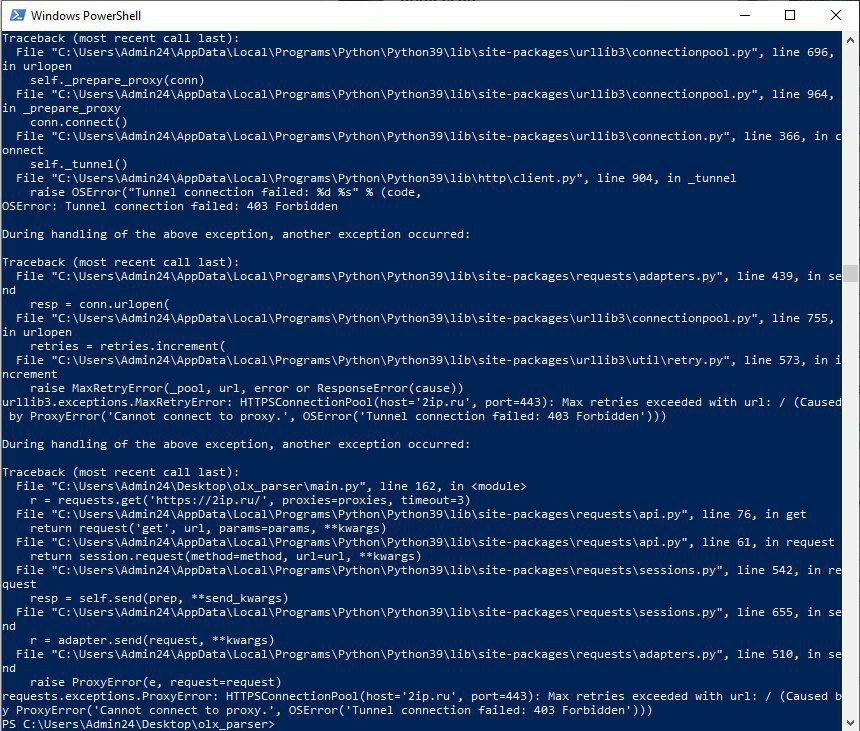Click the line with 'olx_parser\main.py", line 162'

pyautogui.click(x=271, y=486)
